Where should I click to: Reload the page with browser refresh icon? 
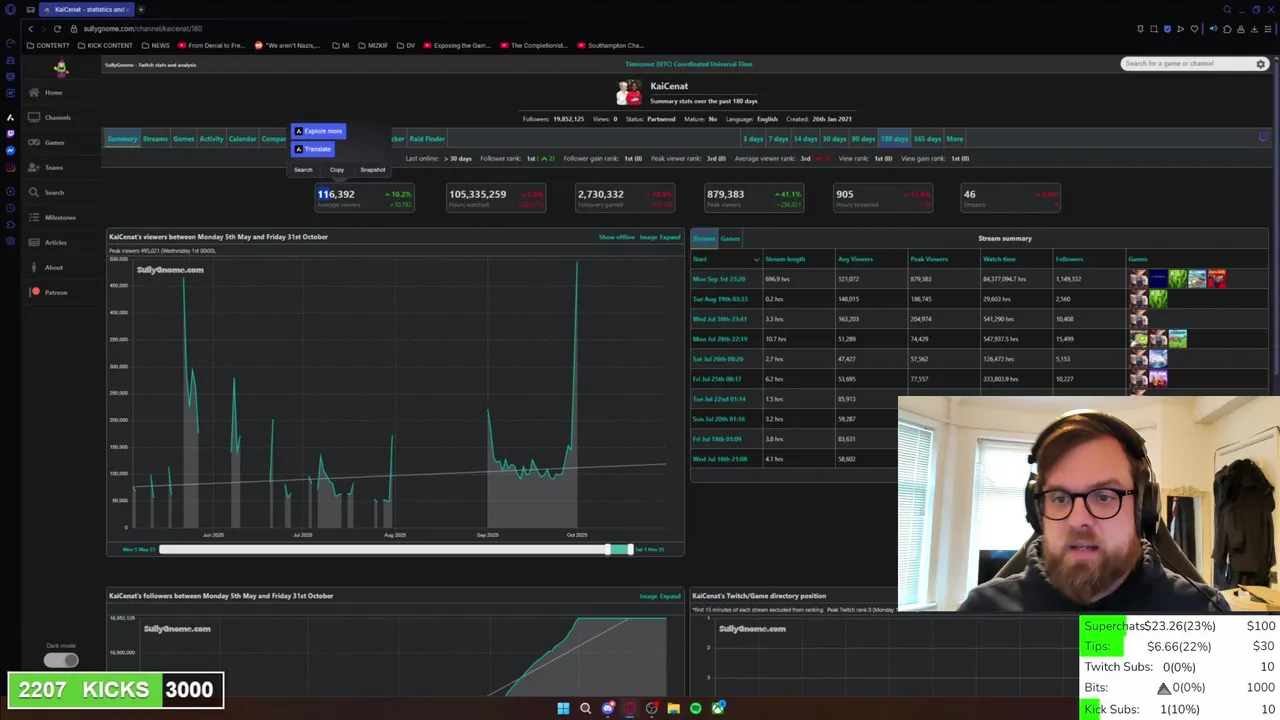57,29
